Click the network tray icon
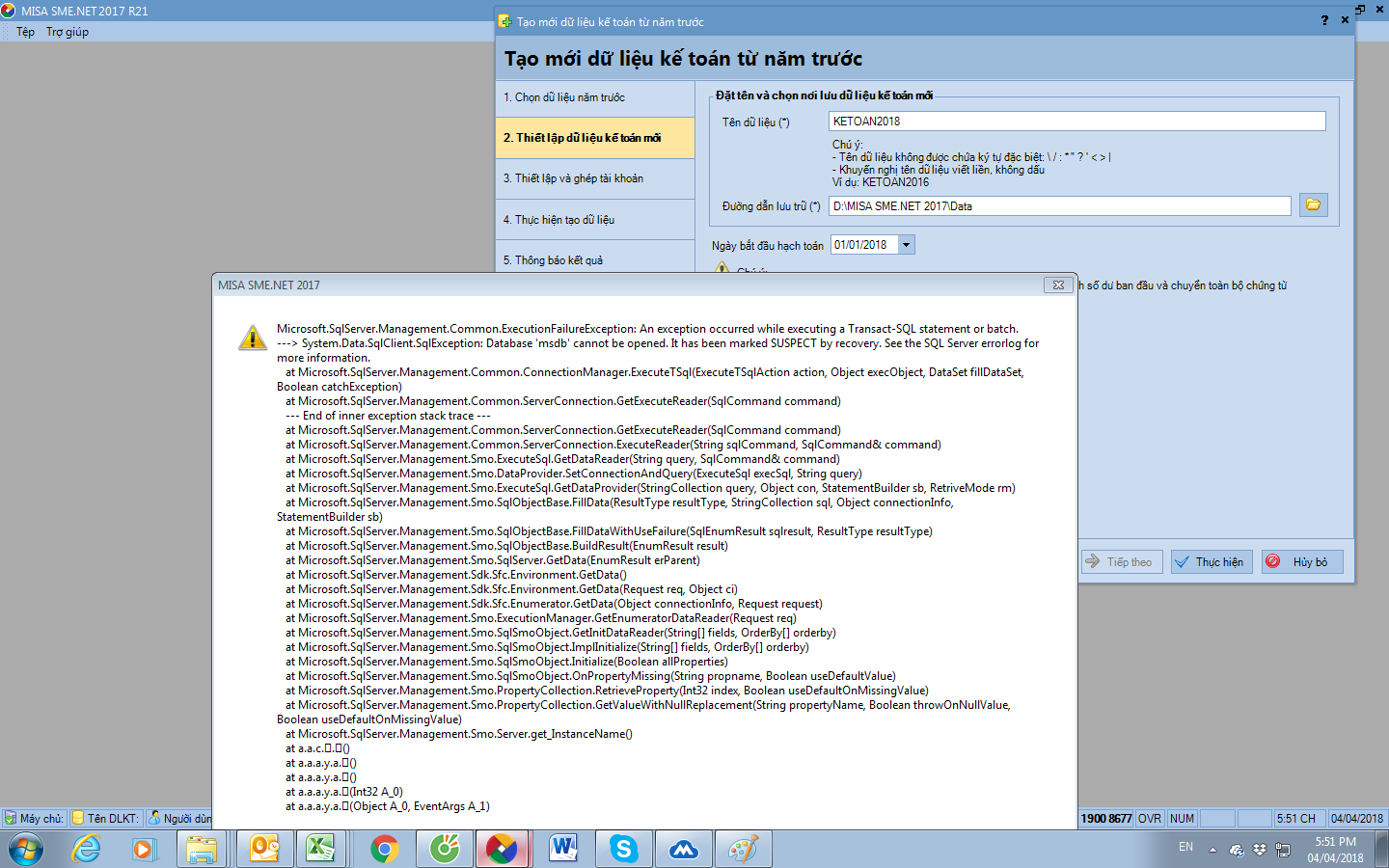Viewport: 1389px width, 868px height. point(1283,850)
